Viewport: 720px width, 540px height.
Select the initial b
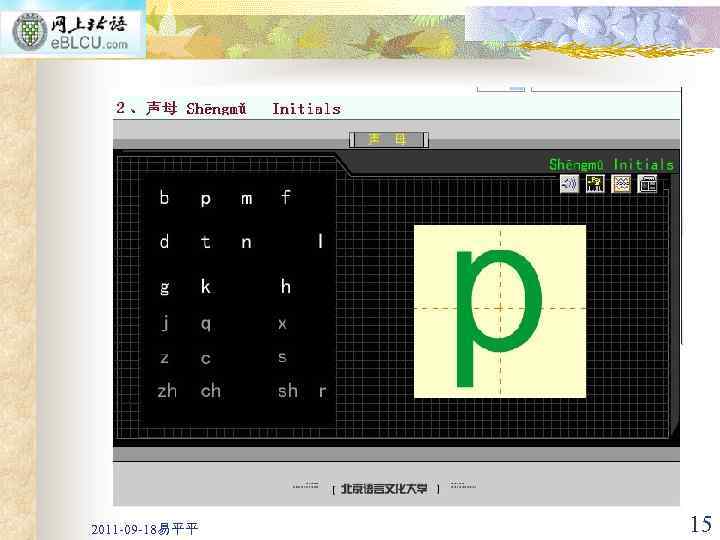(x=164, y=197)
